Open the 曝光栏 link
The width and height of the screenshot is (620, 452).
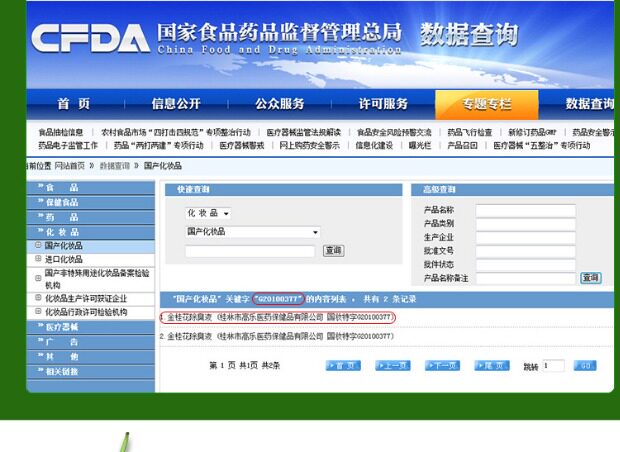pyautogui.click(x=420, y=146)
